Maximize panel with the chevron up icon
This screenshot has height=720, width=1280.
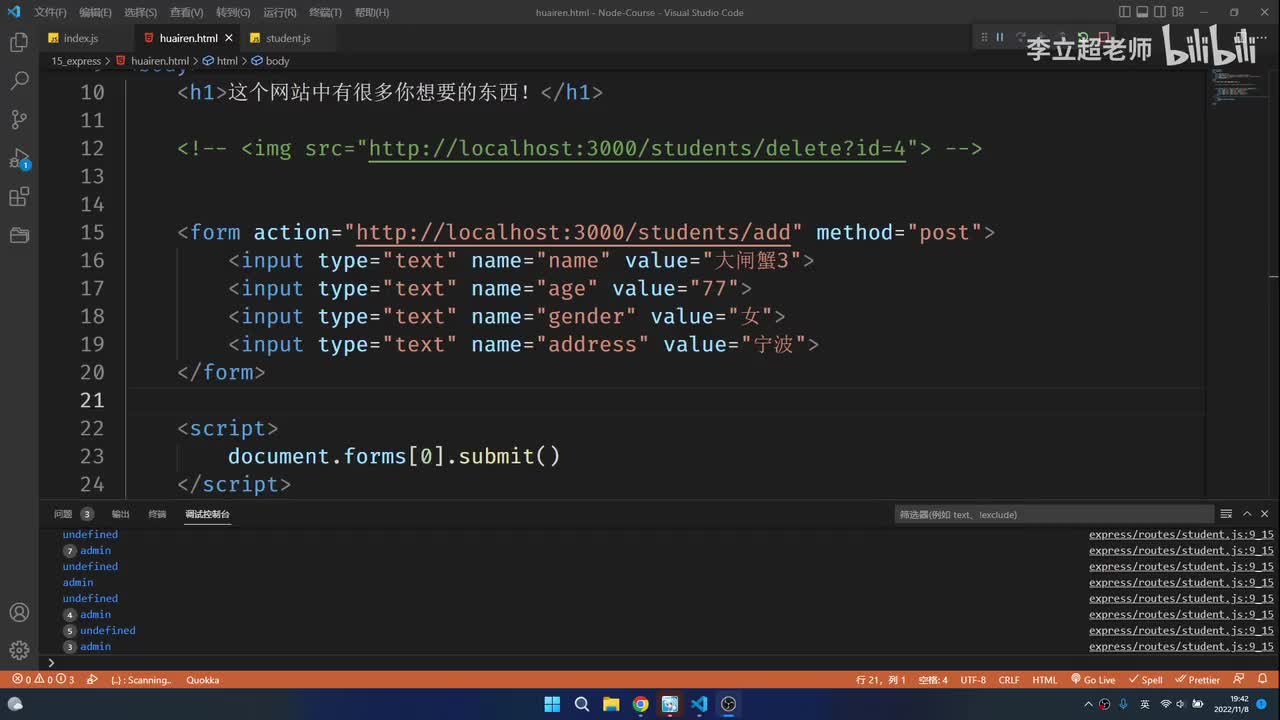[1246, 514]
